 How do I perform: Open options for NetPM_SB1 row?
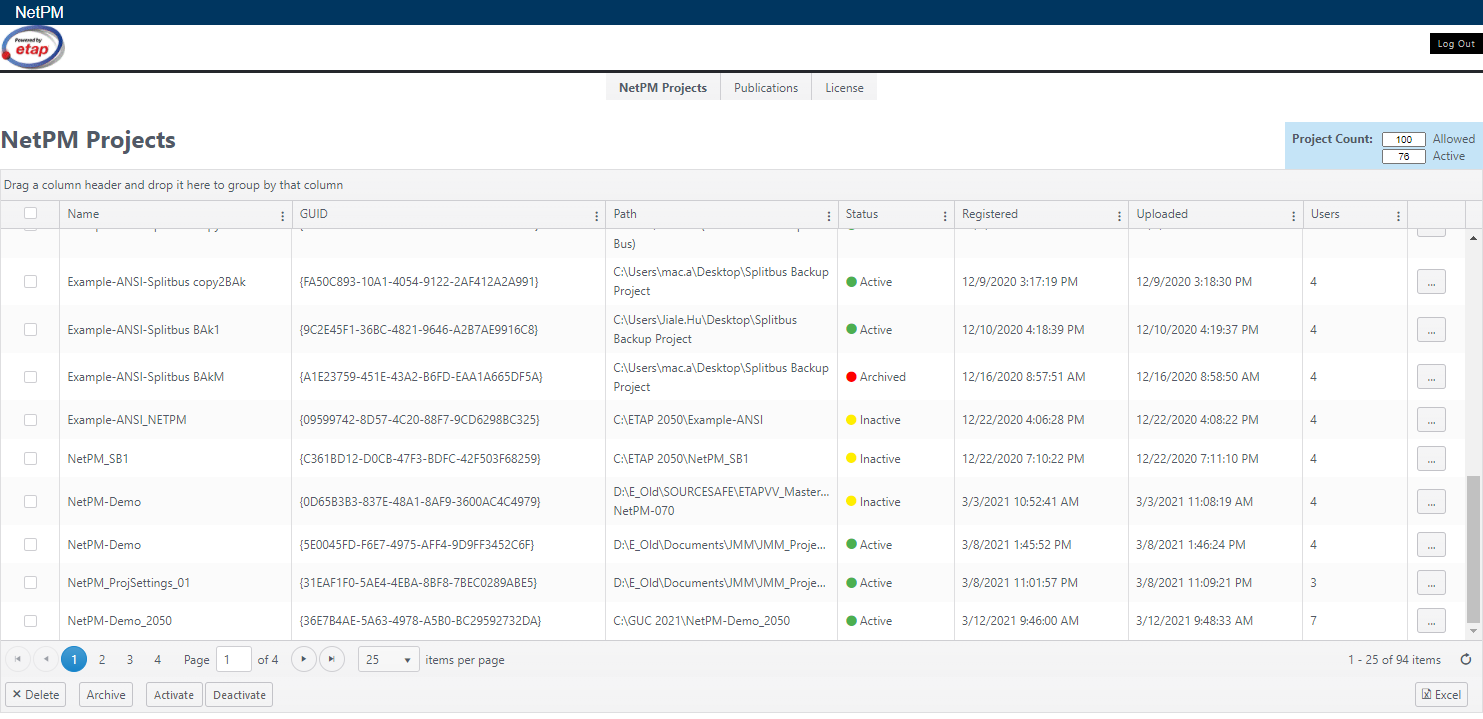pos(1431,459)
